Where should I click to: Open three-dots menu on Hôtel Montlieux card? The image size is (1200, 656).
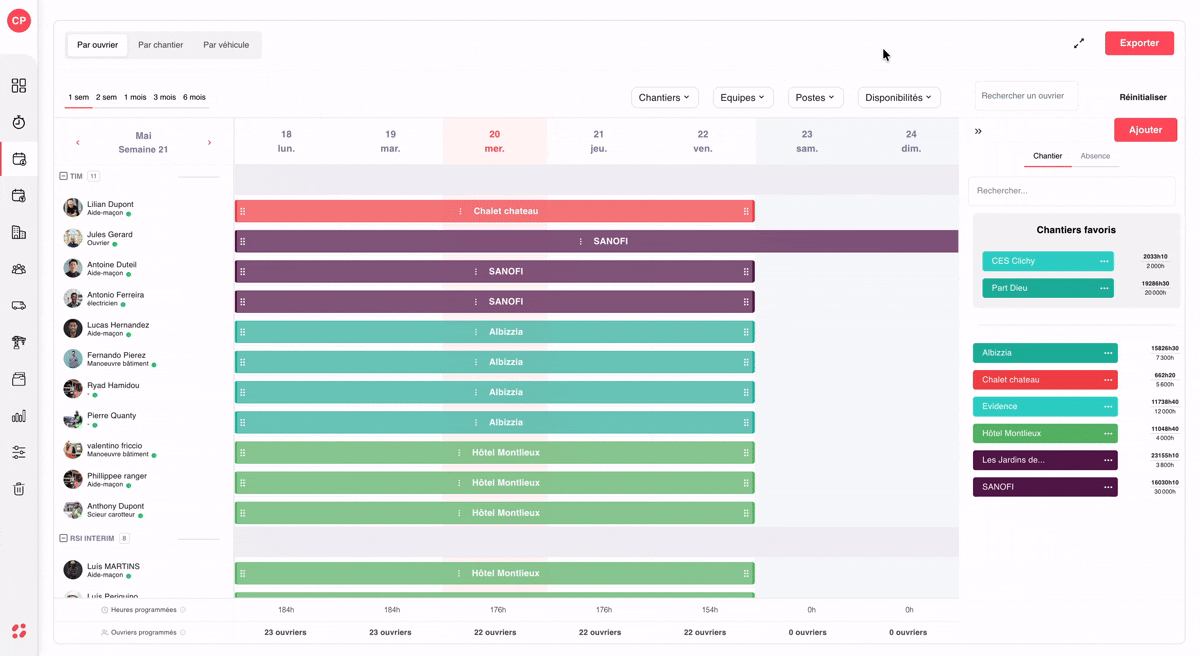tap(1108, 434)
